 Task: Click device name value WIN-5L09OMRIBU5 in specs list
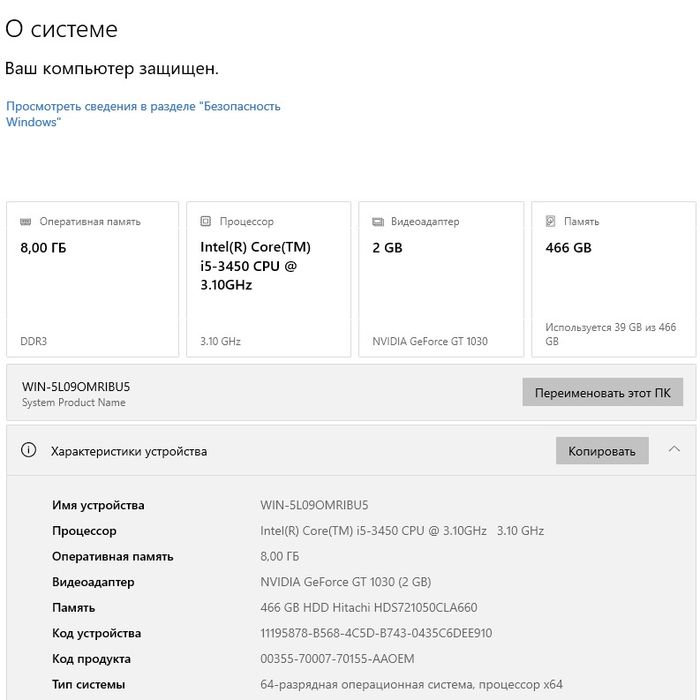coord(314,505)
